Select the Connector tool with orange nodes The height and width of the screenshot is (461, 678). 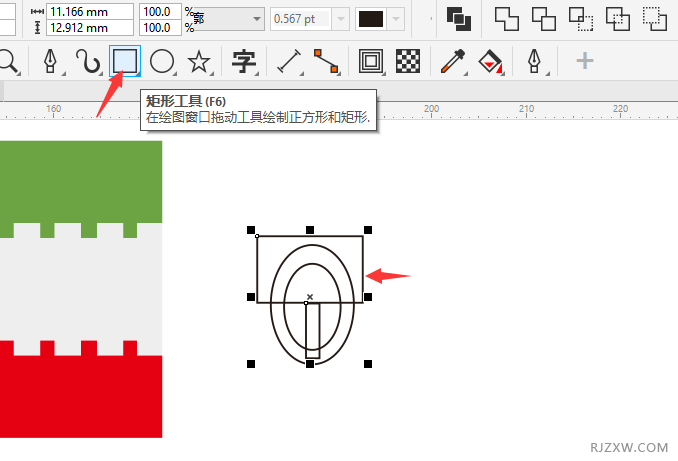(x=326, y=61)
